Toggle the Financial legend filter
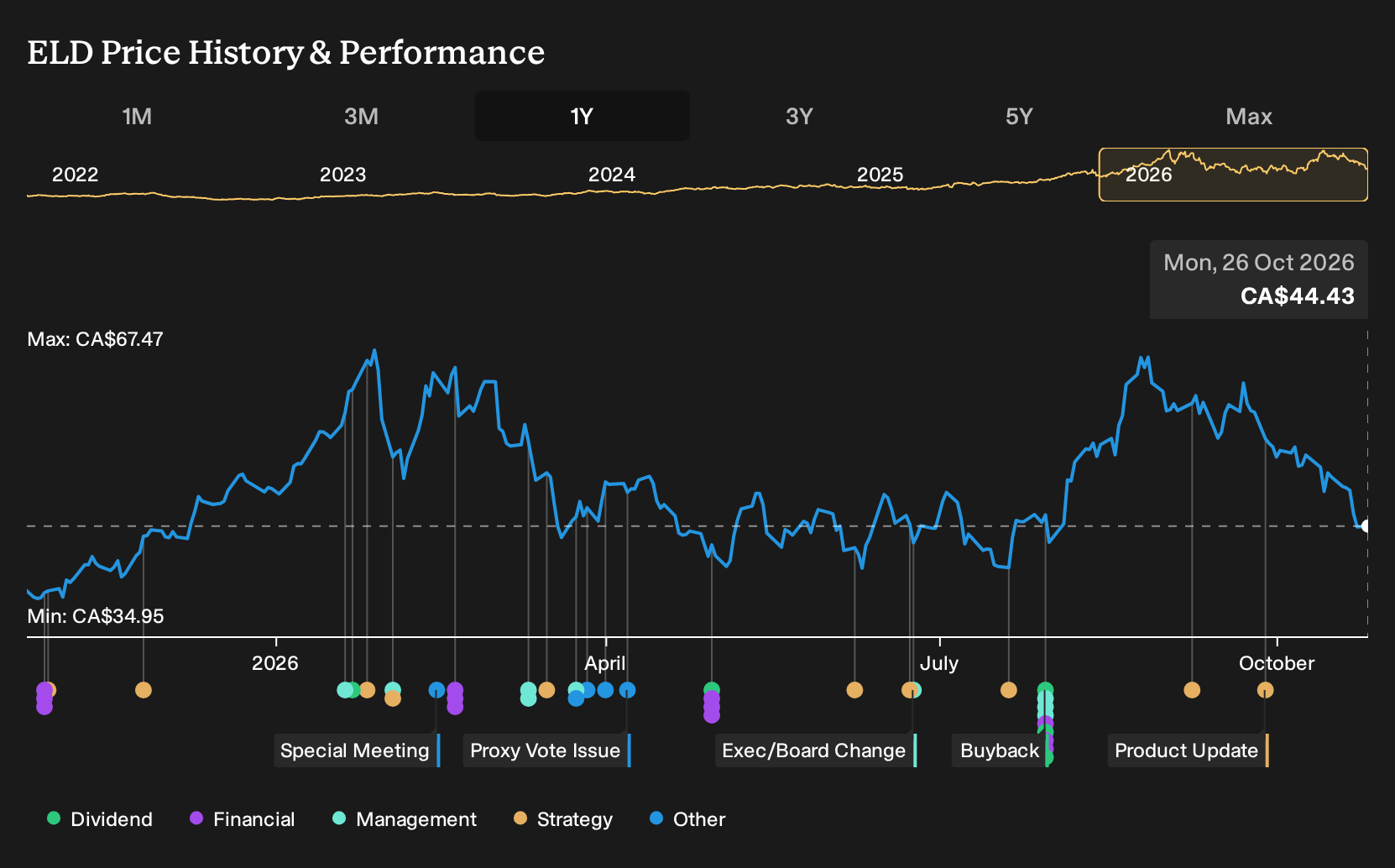Viewport: 1395px width, 868px height. tap(242, 818)
